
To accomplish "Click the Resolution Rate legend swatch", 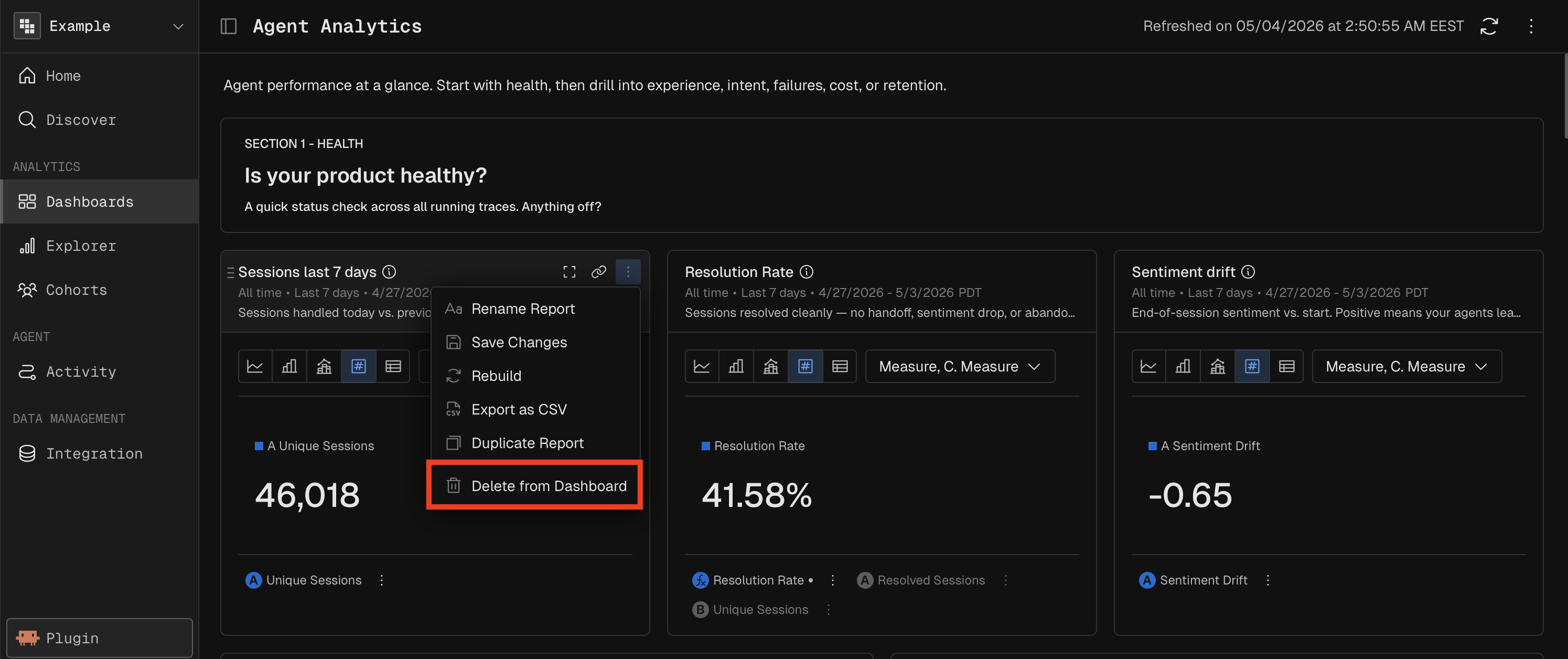I will click(x=705, y=446).
